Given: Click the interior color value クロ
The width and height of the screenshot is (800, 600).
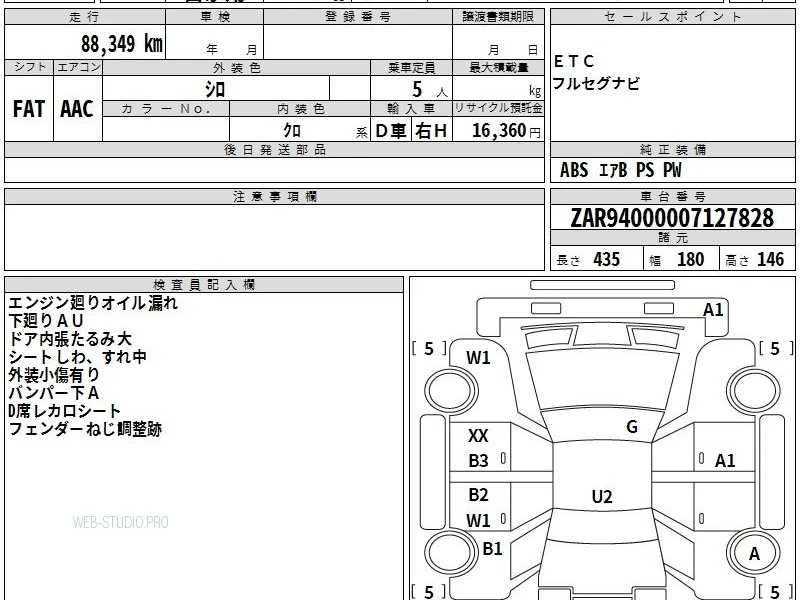Looking at the screenshot, I should (x=292, y=130).
